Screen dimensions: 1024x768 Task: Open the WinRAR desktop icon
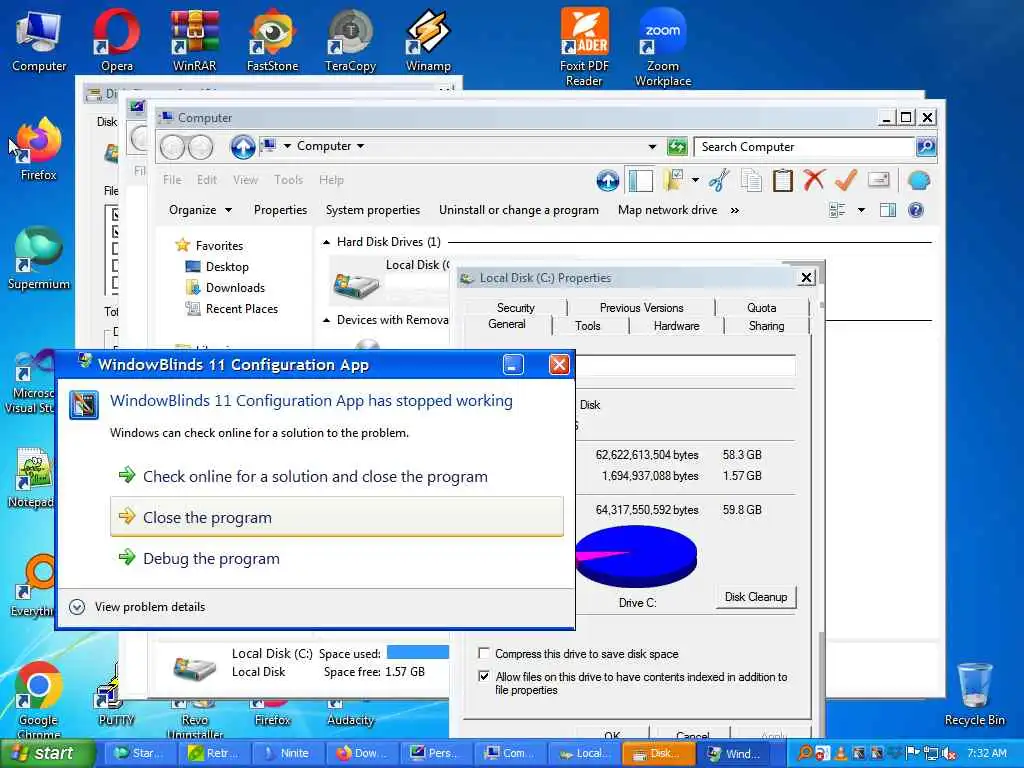coord(195,39)
